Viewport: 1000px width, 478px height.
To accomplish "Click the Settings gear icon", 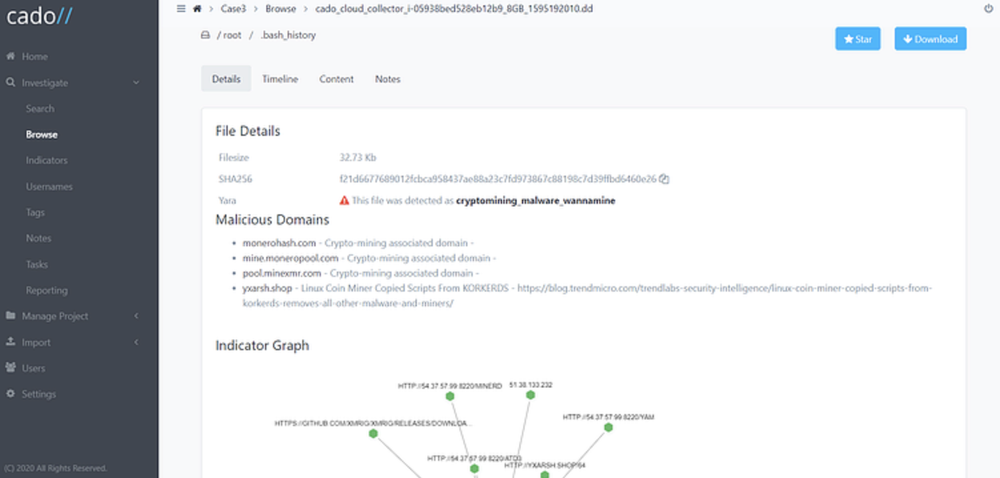I will click(x=10, y=394).
